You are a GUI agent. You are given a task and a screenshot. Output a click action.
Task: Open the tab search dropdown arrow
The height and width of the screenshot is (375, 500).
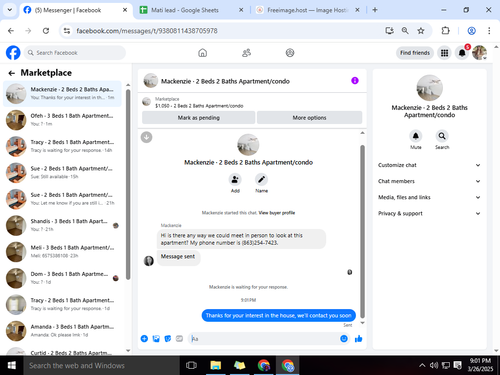(x=10, y=10)
